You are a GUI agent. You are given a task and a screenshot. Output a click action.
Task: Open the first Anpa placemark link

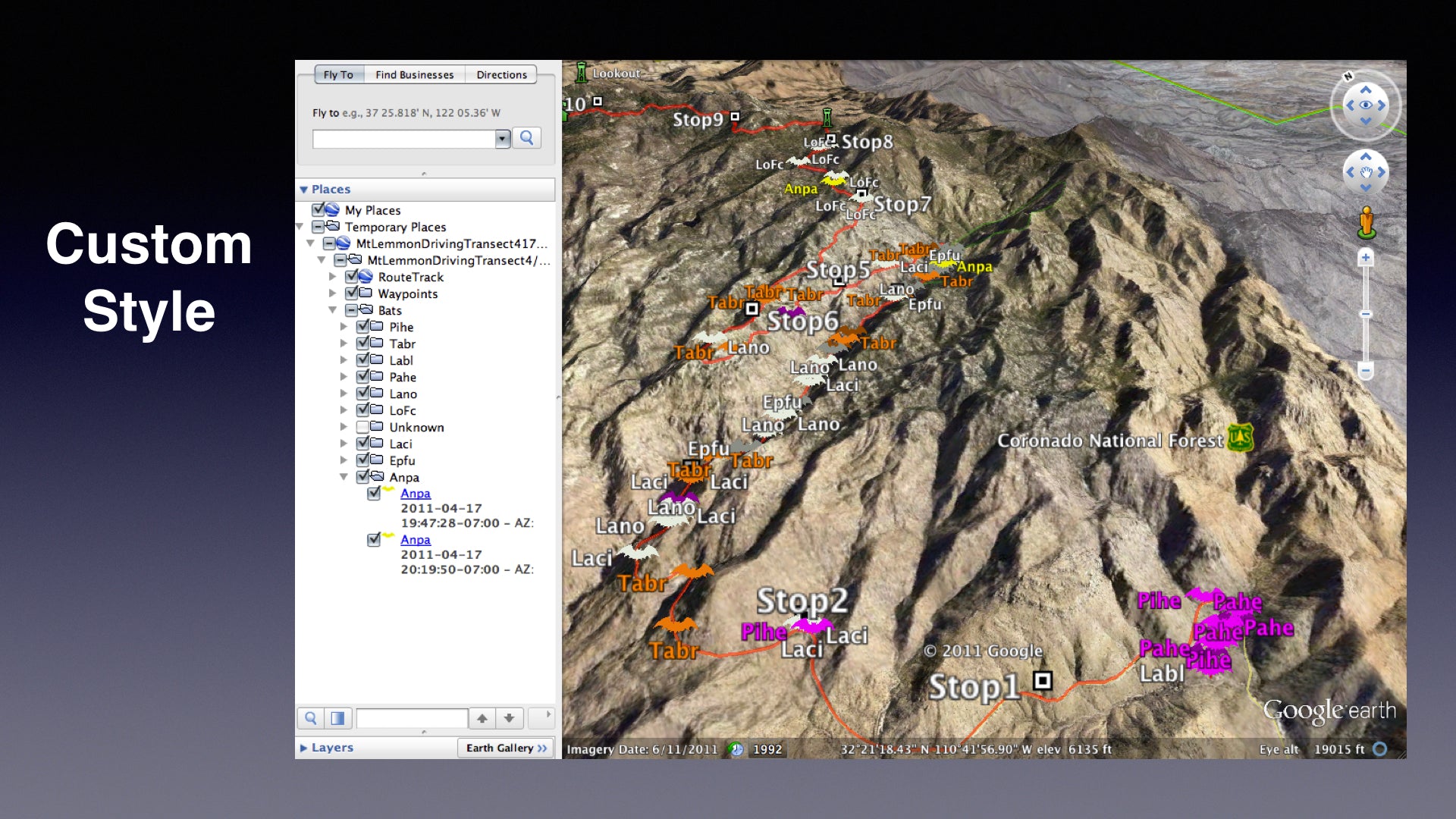(416, 493)
